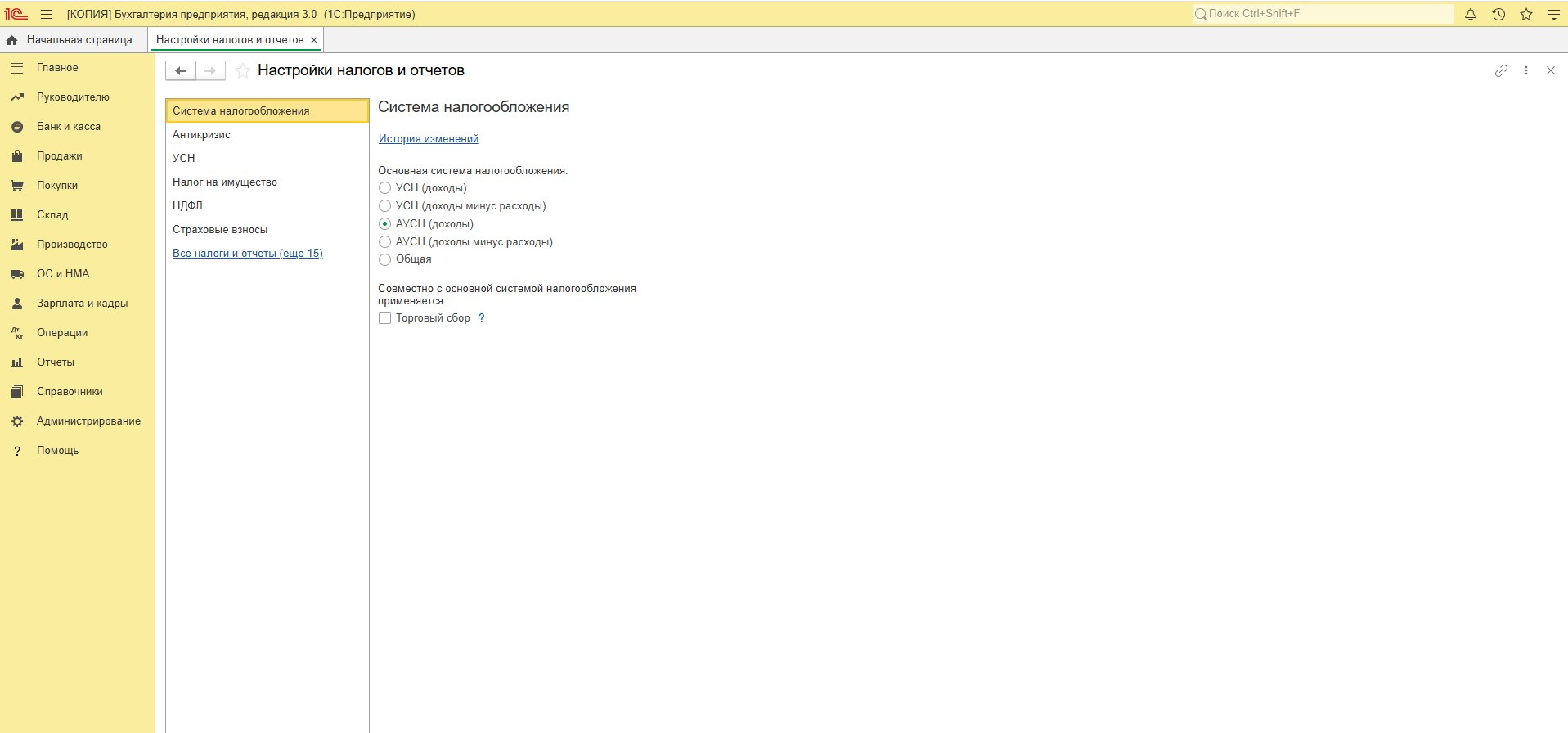Click the Поиск Ctrl+Shift+F search field
The image size is (1568, 733).
(1323, 14)
